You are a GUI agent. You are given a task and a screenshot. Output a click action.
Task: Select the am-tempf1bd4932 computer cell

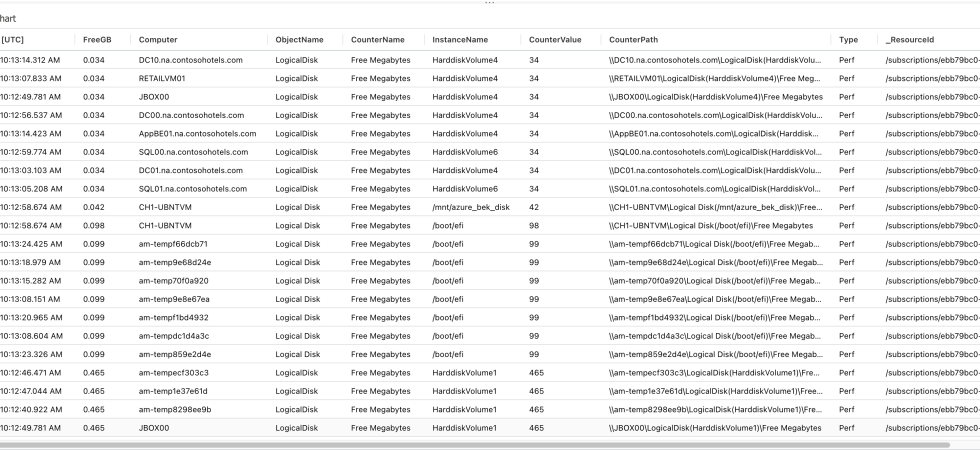pyautogui.click(x=174, y=318)
